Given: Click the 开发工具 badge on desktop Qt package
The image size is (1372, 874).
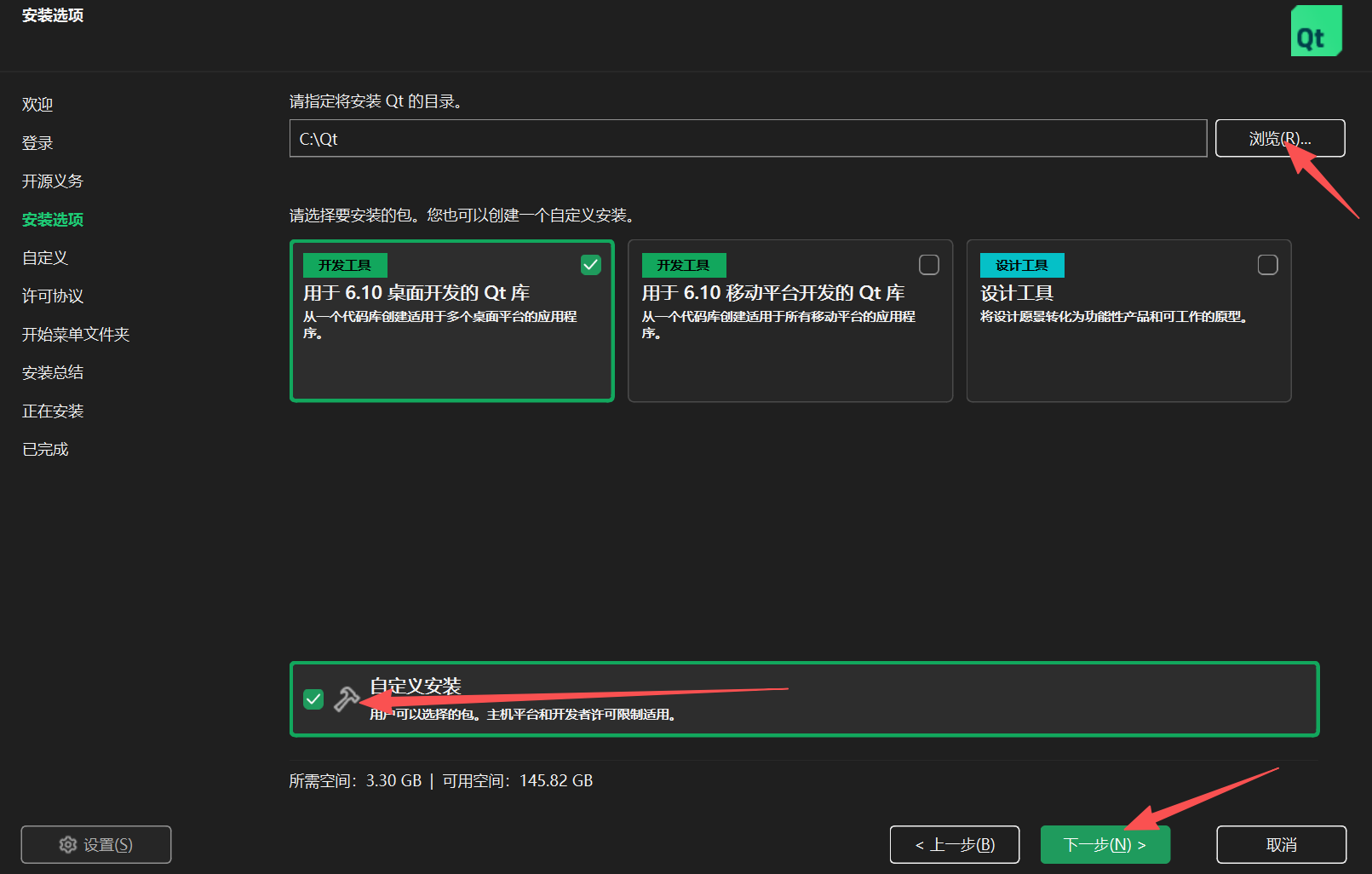Looking at the screenshot, I should [x=344, y=265].
